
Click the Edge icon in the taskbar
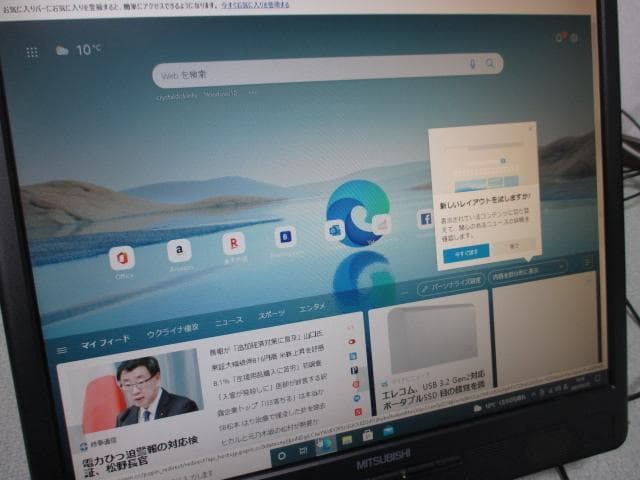[x=326, y=445]
